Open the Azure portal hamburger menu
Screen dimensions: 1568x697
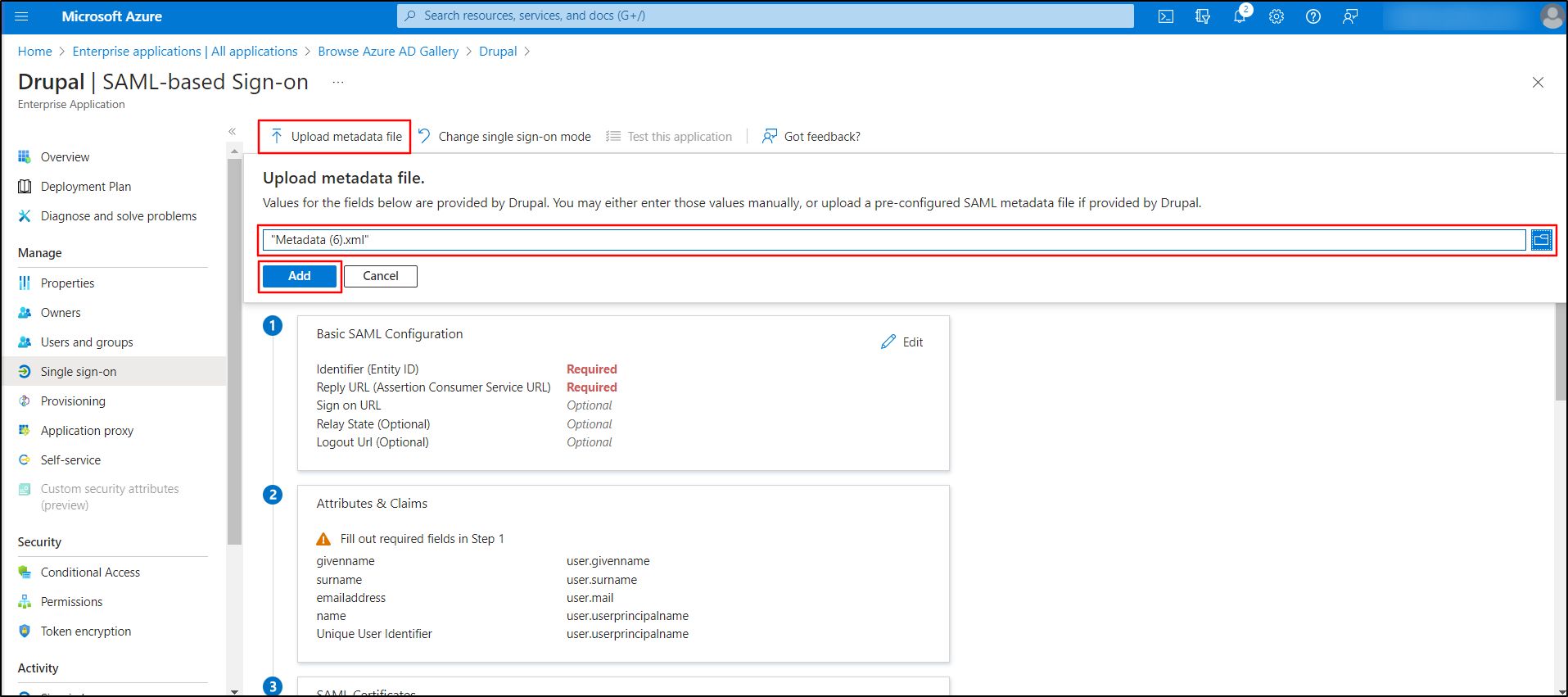pos(22,16)
